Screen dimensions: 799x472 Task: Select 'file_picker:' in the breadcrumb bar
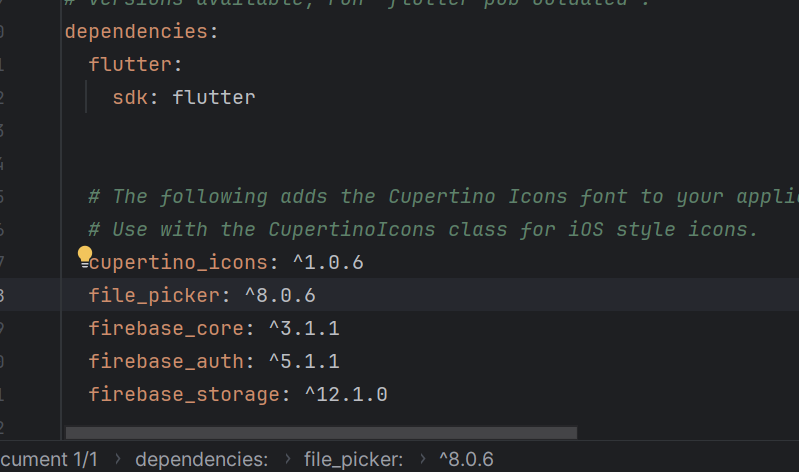click(x=353, y=459)
